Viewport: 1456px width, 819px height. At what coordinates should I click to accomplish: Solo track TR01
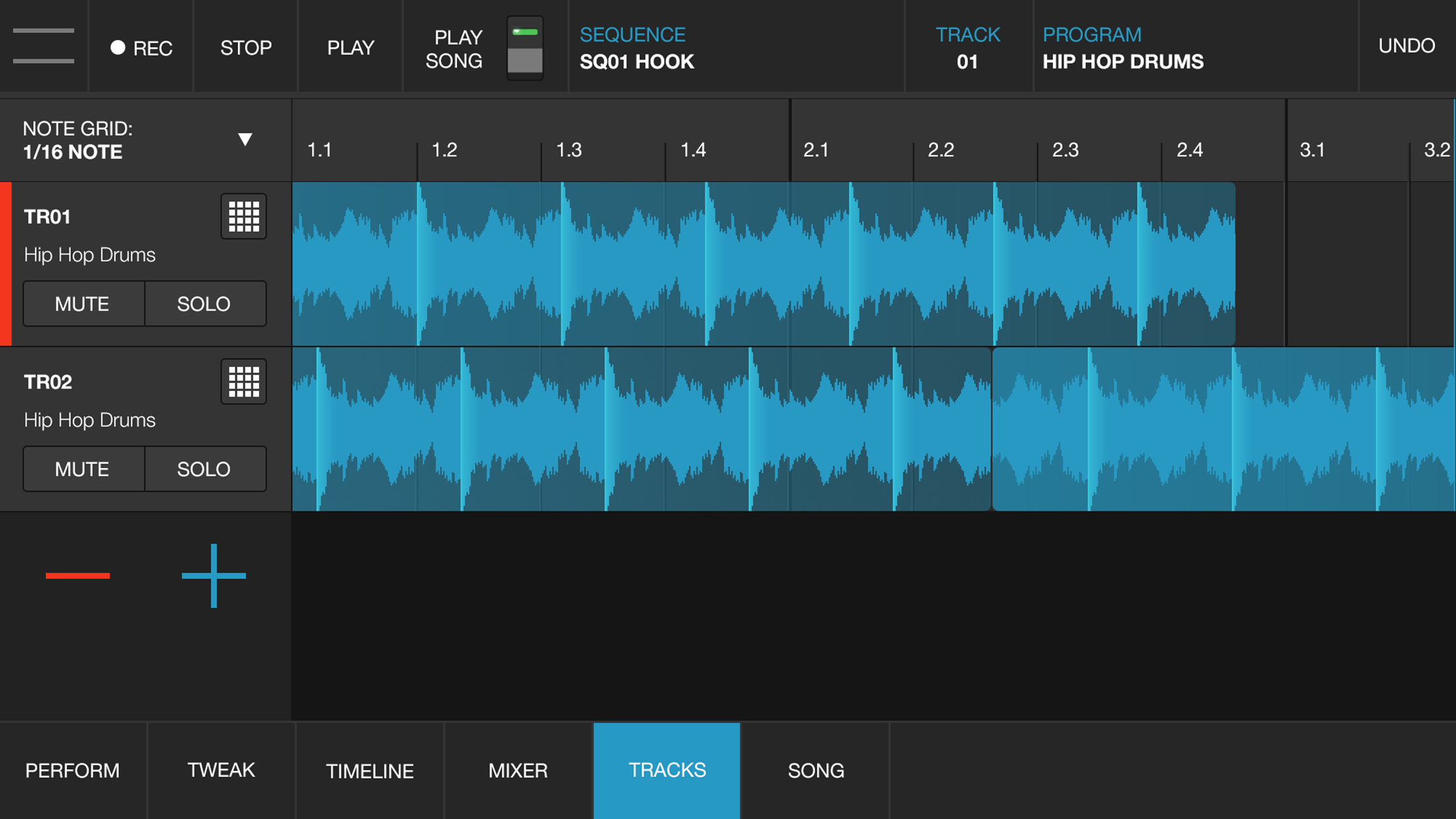[x=204, y=304]
